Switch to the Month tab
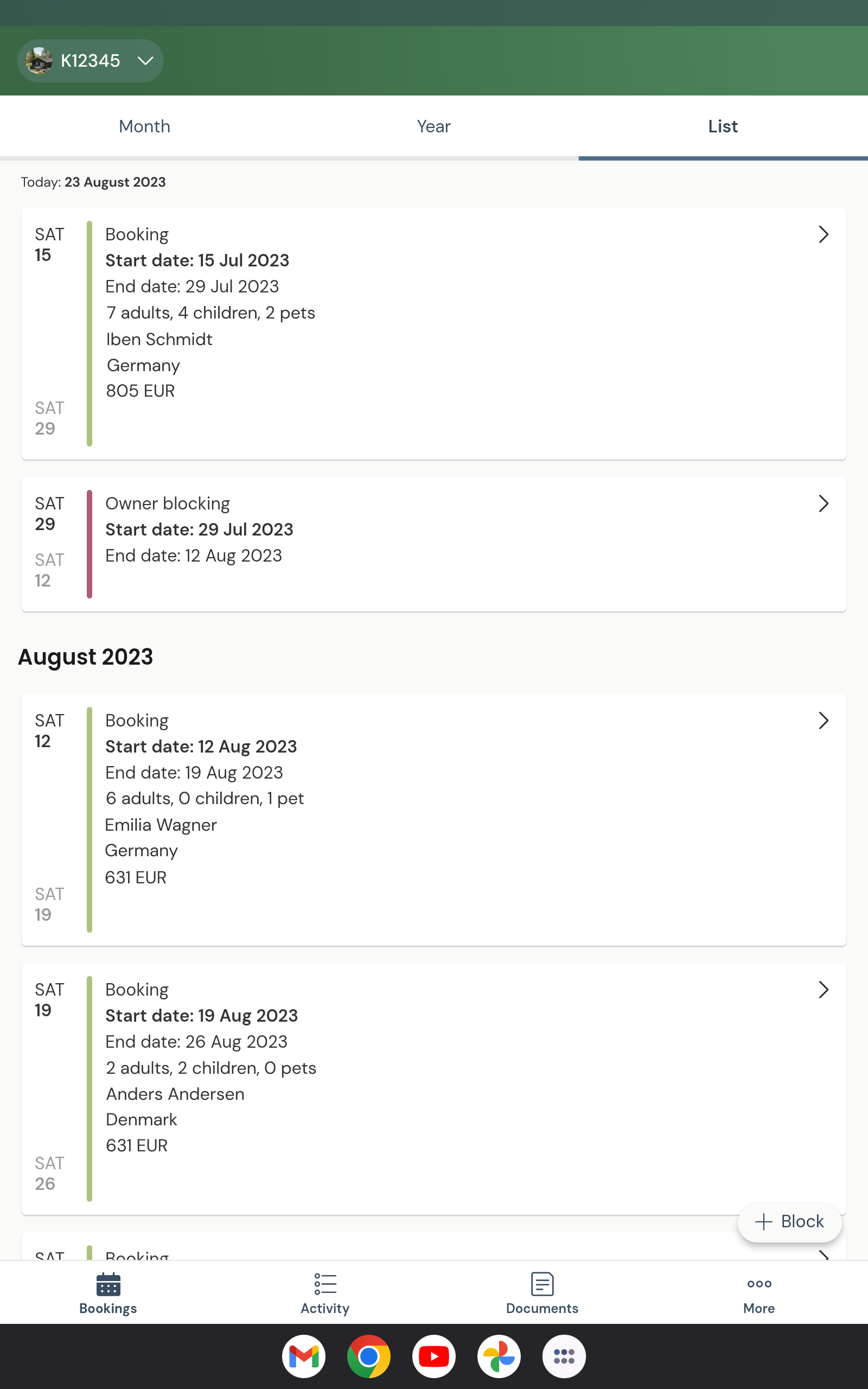This screenshot has height=1389, width=868. tap(145, 126)
